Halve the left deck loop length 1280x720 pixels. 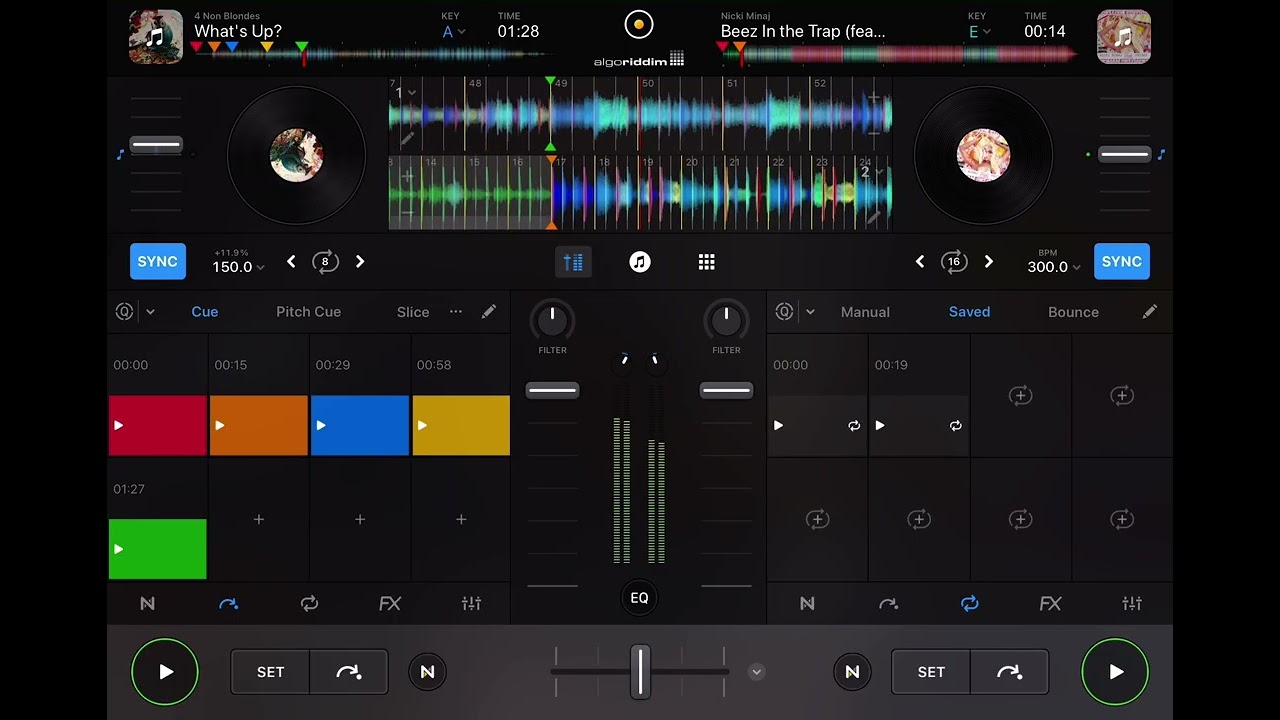point(291,262)
